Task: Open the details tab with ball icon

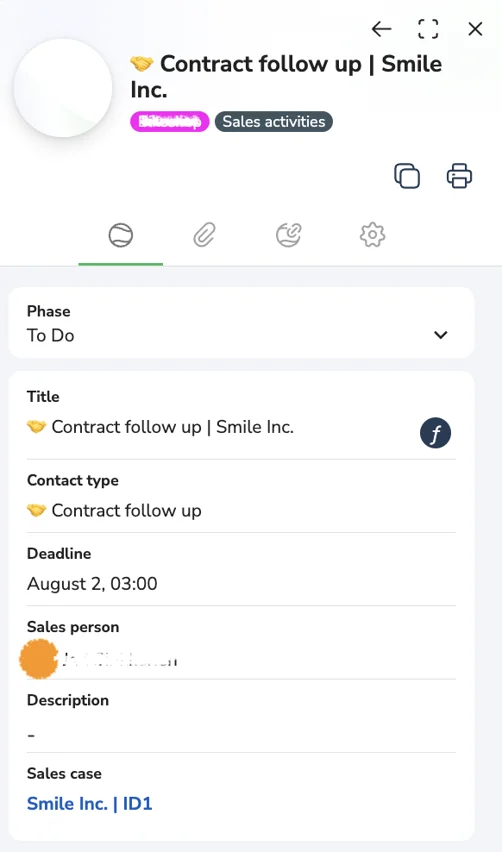Action: pos(121,236)
